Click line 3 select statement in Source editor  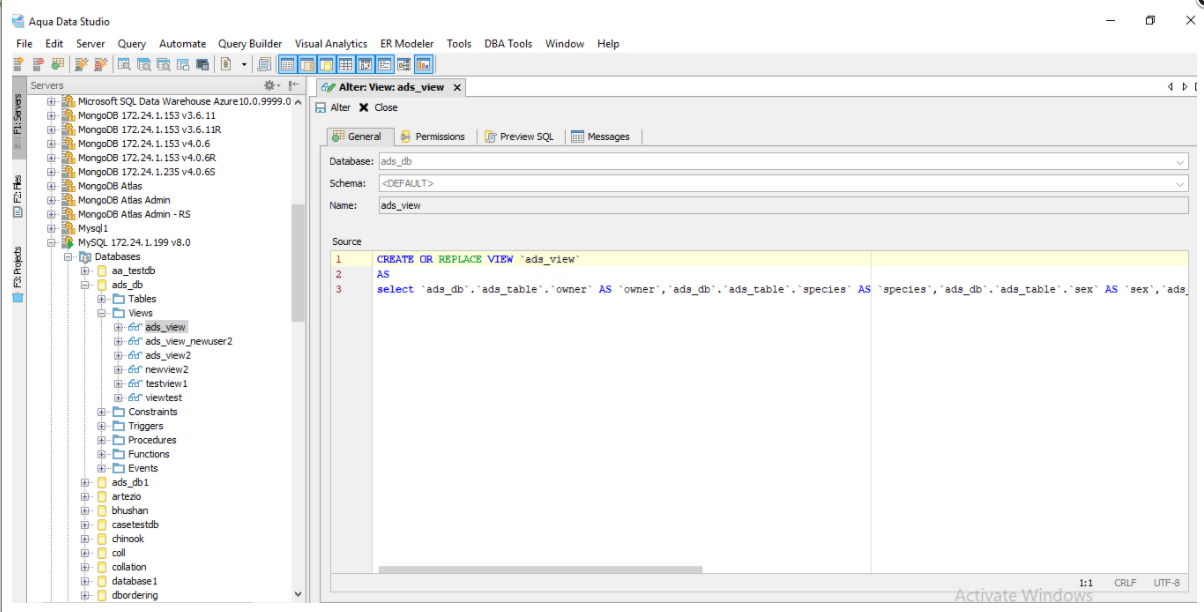(x=780, y=289)
